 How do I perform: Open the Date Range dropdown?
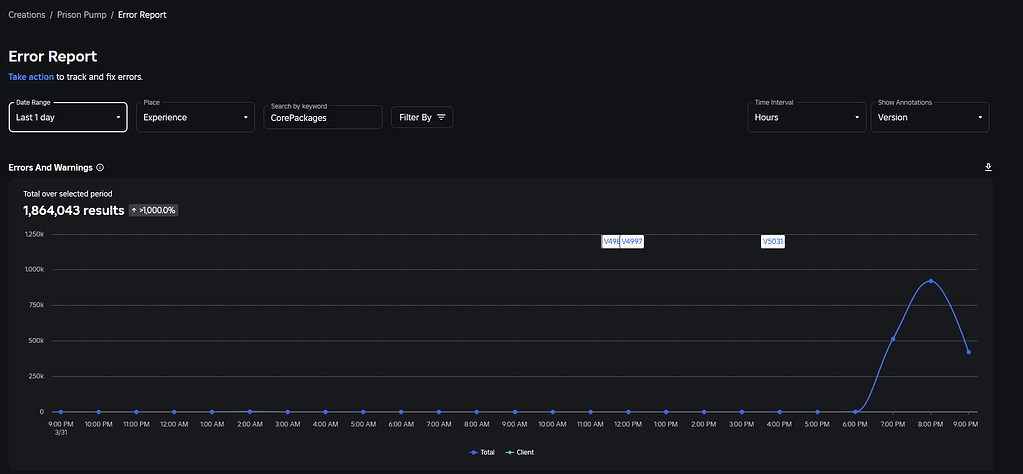pyautogui.click(x=67, y=117)
